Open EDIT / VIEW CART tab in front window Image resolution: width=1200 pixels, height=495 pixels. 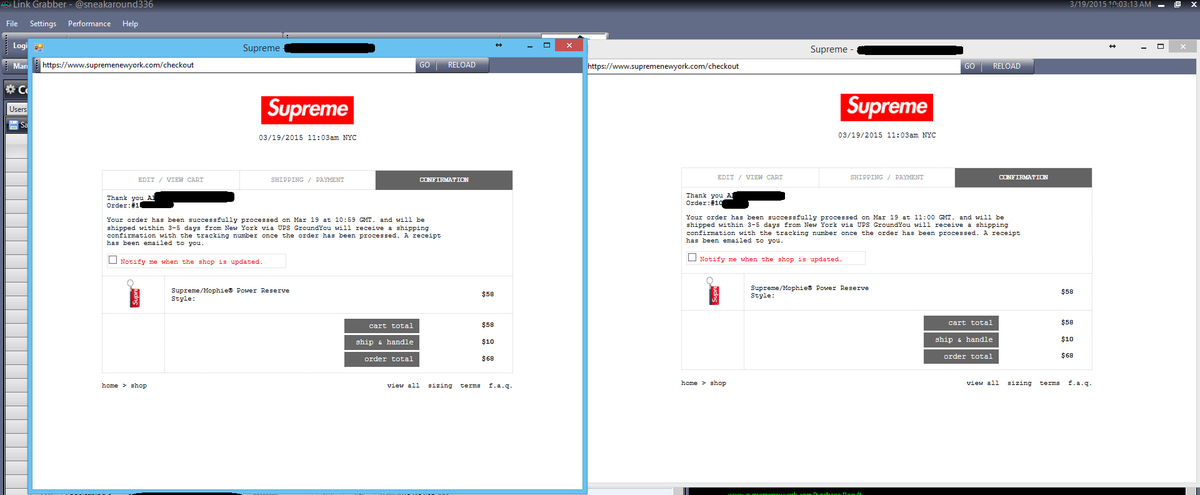coord(169,180)
